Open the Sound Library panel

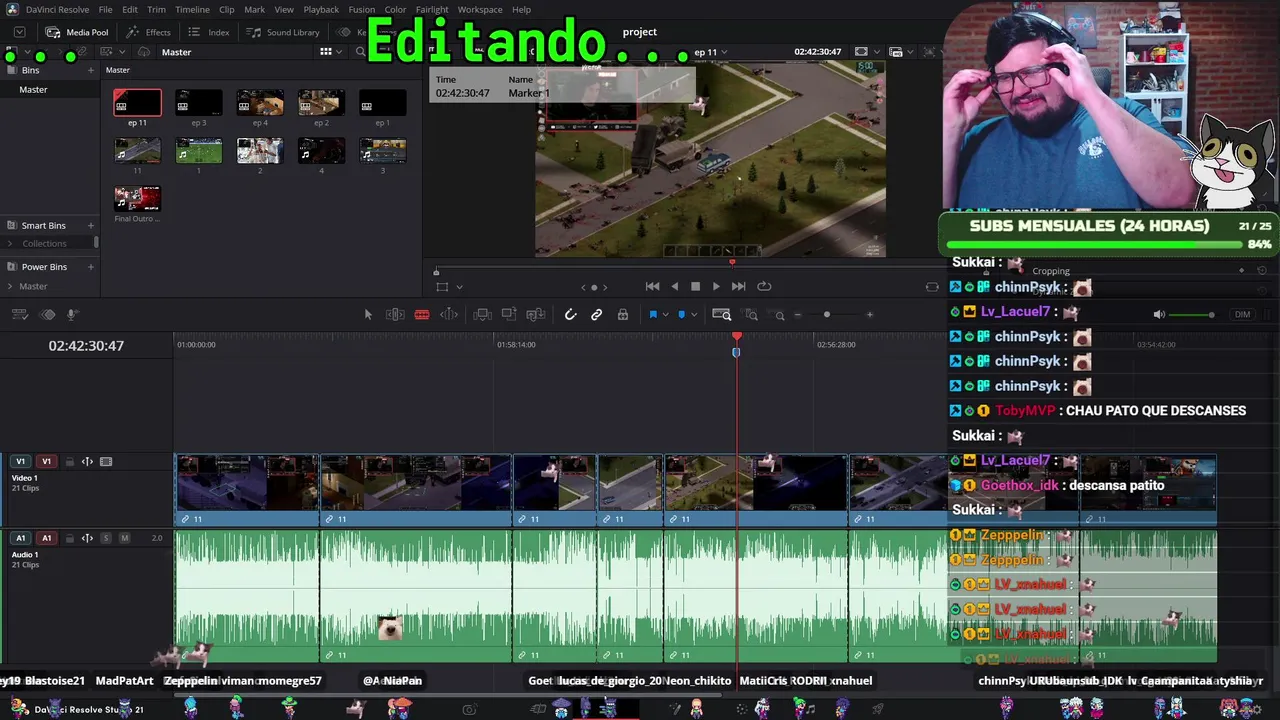(283, 32)
